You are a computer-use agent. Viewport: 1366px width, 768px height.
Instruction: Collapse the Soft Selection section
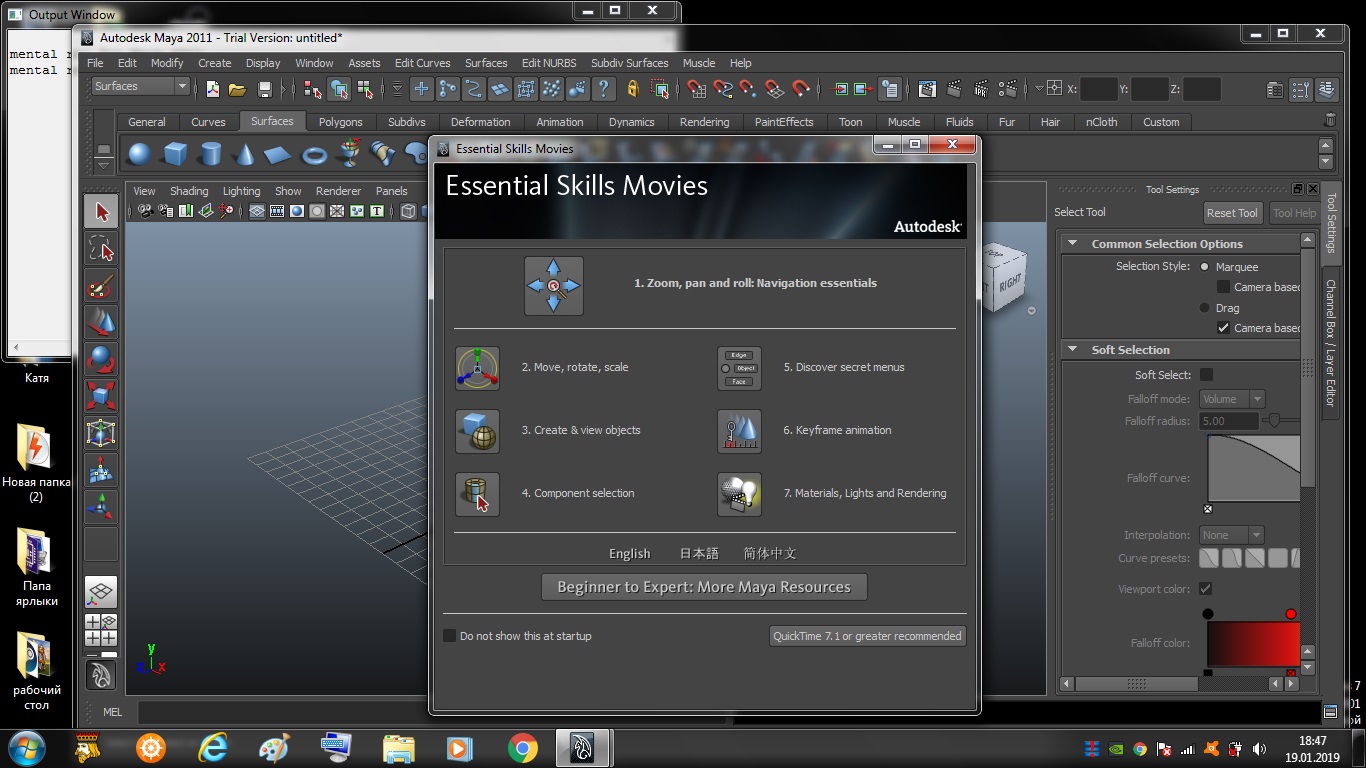[1073, 349]
